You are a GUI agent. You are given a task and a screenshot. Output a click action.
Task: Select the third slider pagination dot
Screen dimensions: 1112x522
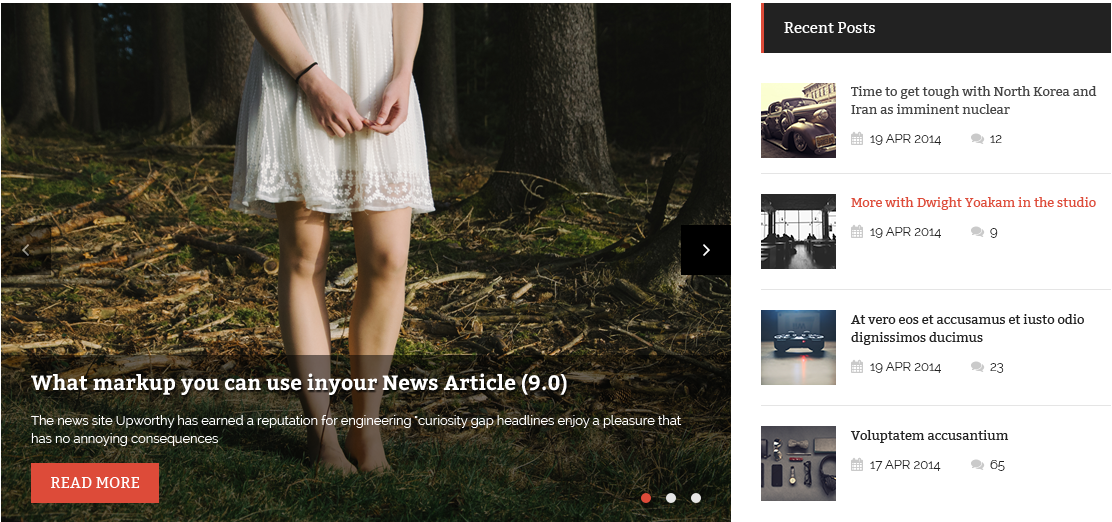(x=696, y=498)
